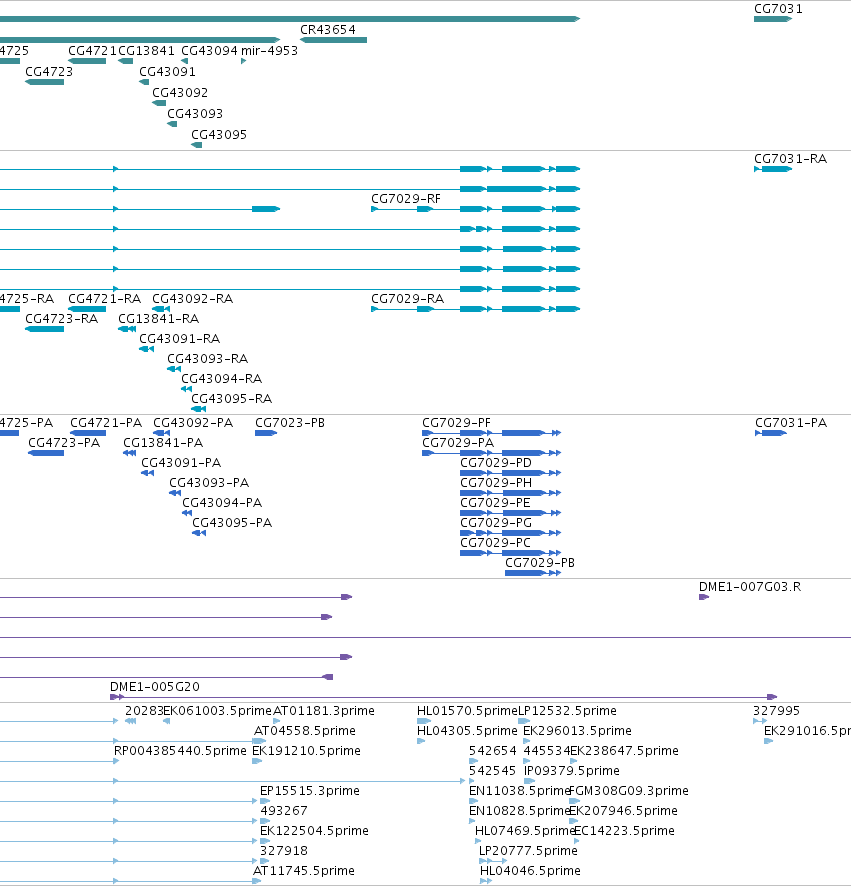Click the DME1-005G20 feature label

(155, 687)
